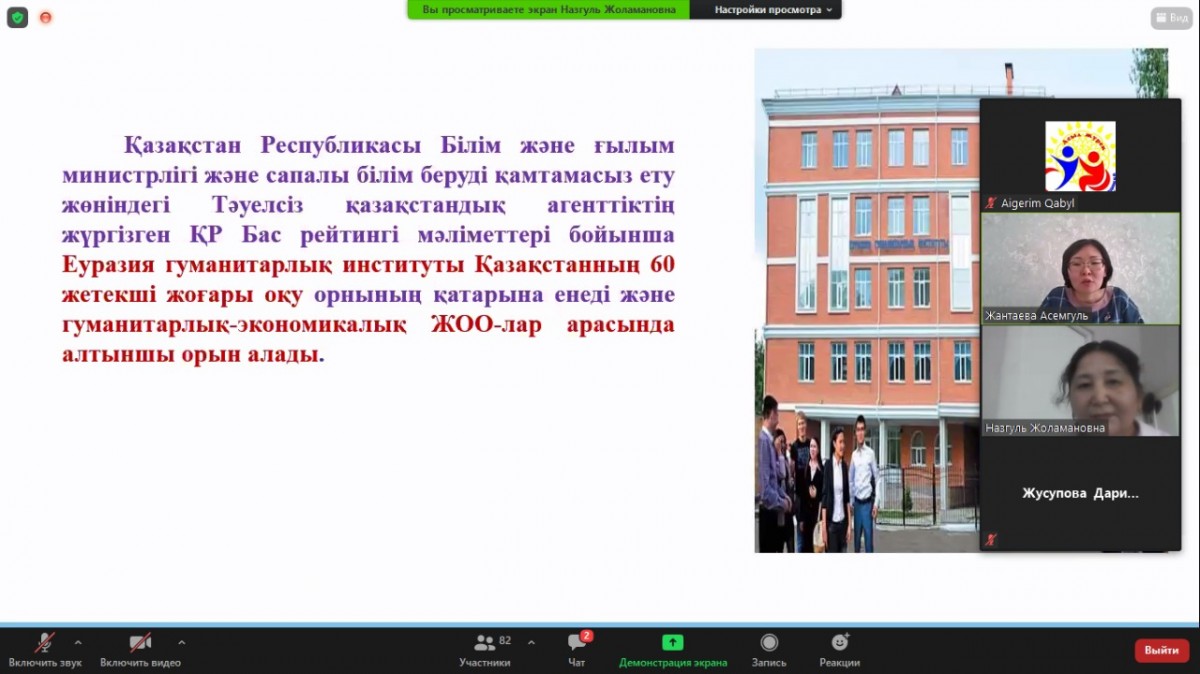Click the Вид layout button
This screenshot has width=1200, height=674.
[x=1171, y=18]
